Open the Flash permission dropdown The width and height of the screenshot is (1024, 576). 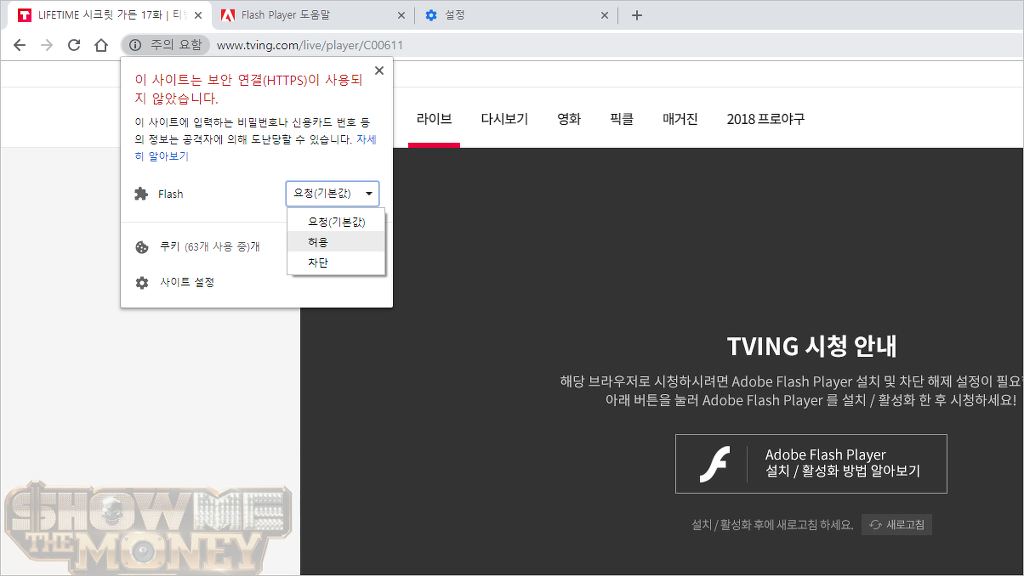(x=332, y=193)
